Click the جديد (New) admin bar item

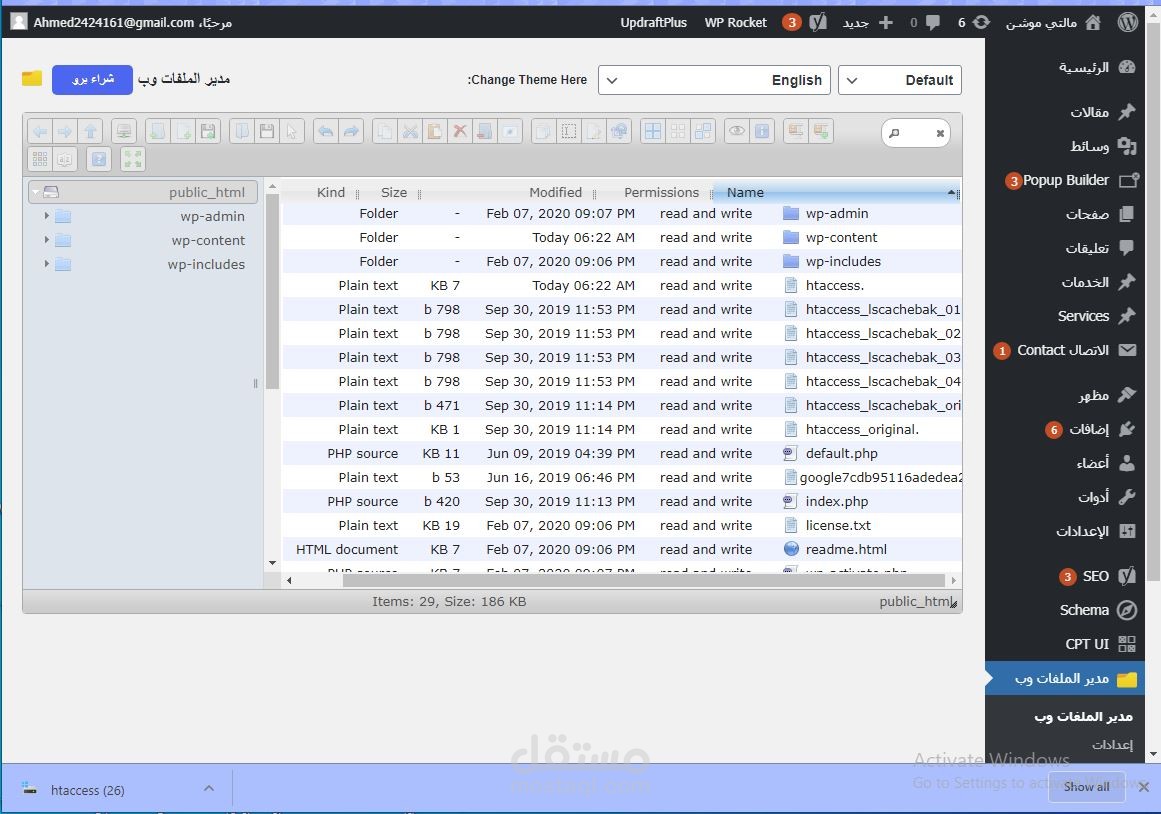[866, 22]
